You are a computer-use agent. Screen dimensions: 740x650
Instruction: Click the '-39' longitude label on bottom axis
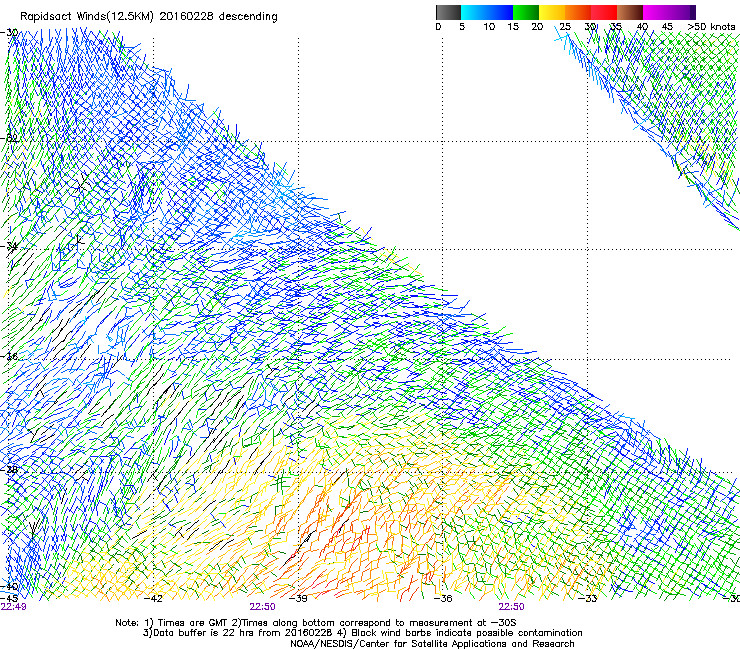298,599
